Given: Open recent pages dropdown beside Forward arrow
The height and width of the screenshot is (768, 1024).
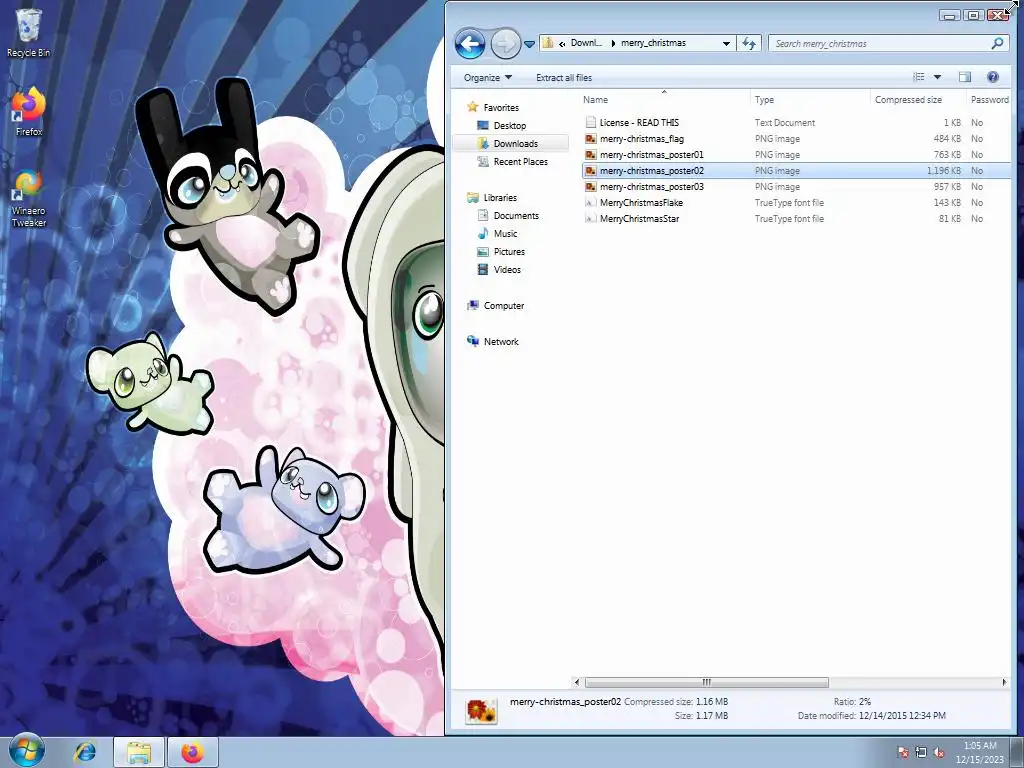Looking at the screenshot, I should coord(530,44).
